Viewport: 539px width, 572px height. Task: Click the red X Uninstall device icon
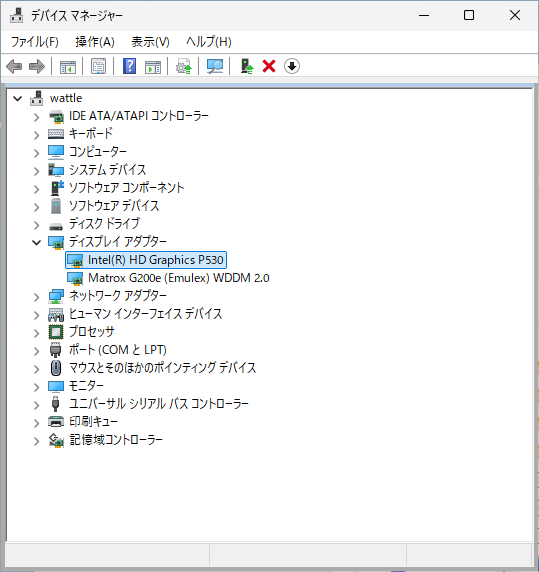tap(269, 66)
